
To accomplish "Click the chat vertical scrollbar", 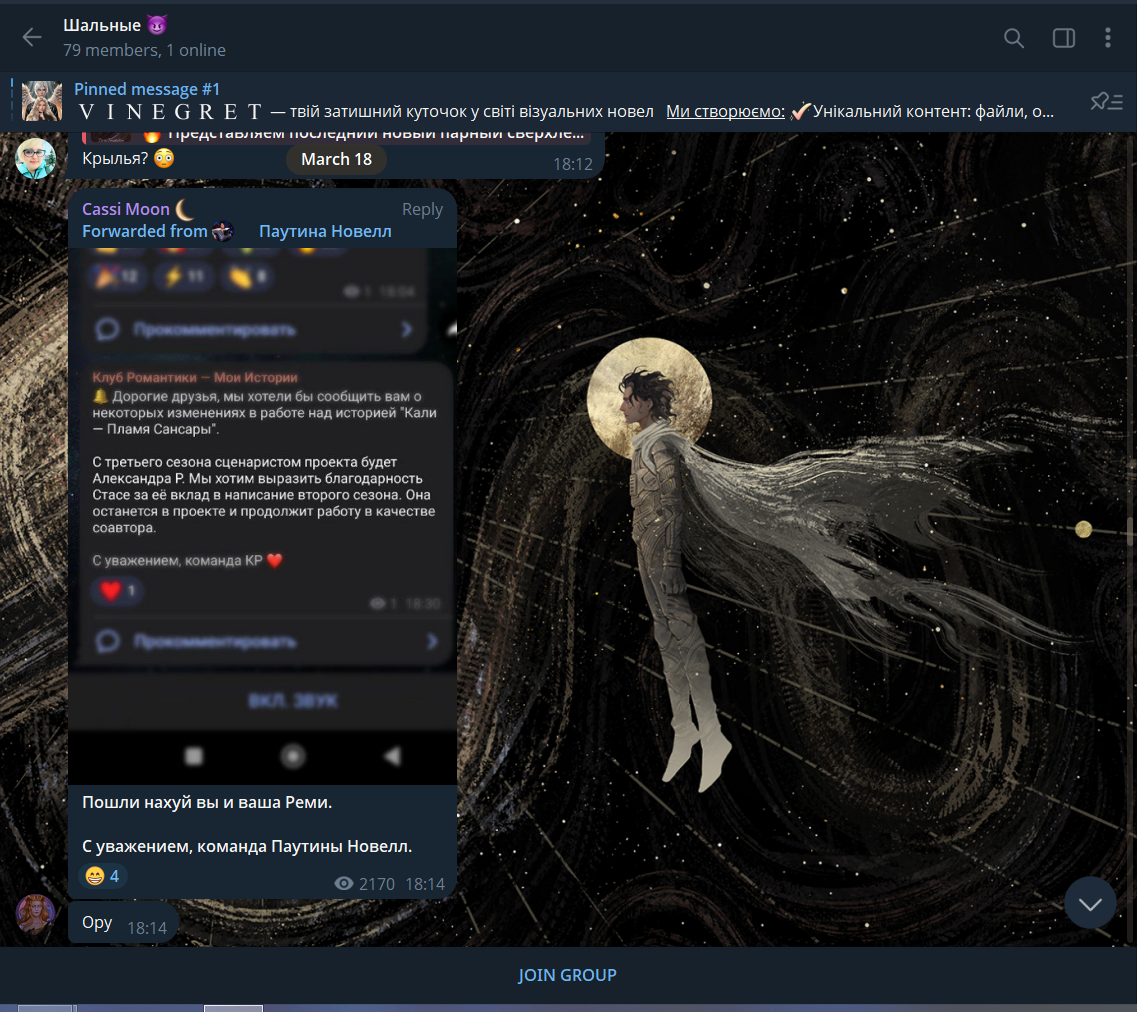I will 1130,531.
